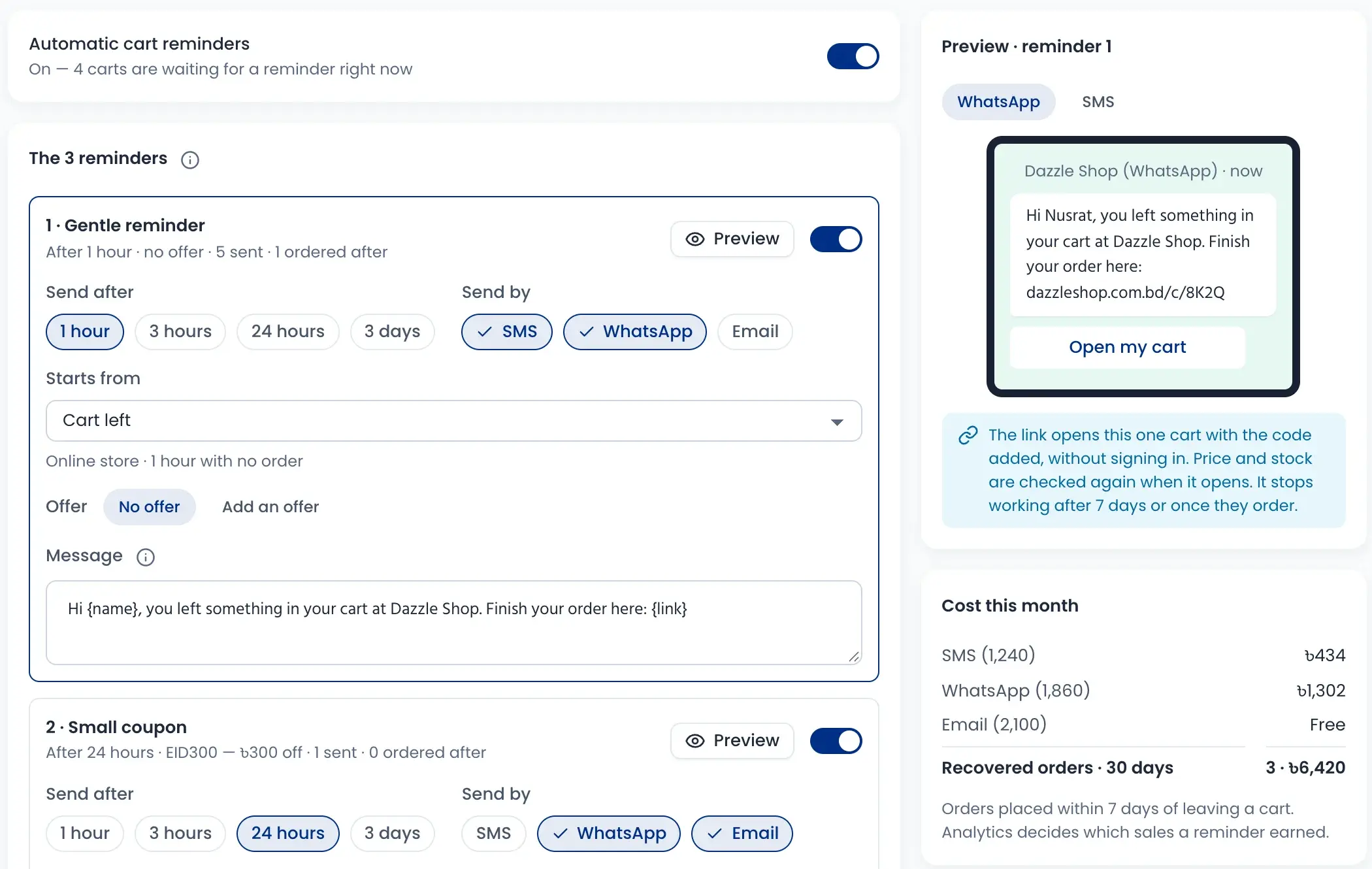The image size is (1372, 869).
Task: Select the WhatsApp preview tab
Action: pyautogui.click(x=998, y=102)
